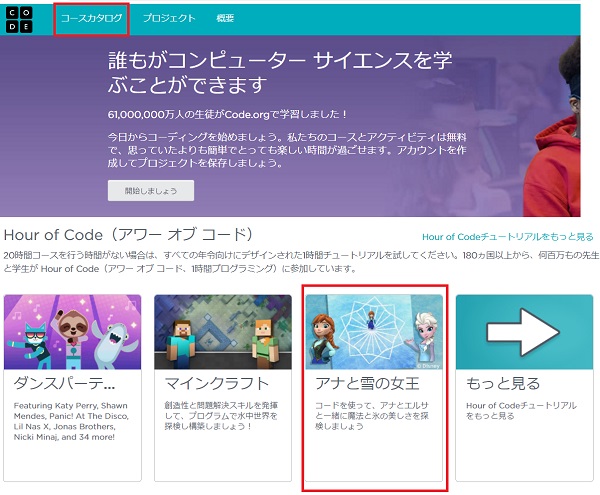Open the 概要 menu item

[x=225, y=18]
